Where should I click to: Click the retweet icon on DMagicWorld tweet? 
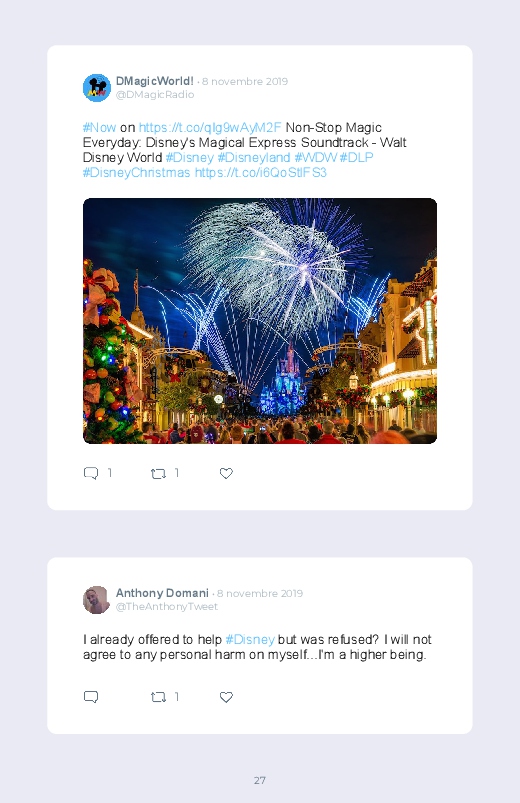click(158, 474)
